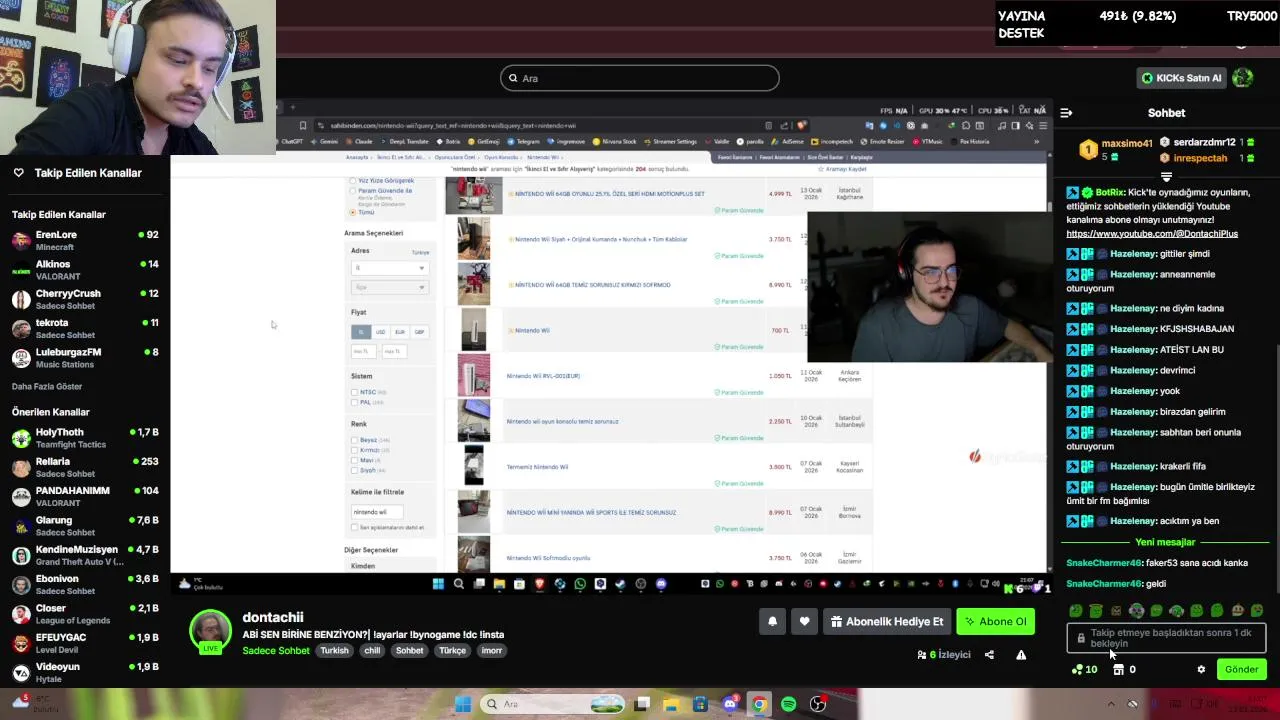Open the DontachiPlus YouTube link in chat

coord(1152,234)
